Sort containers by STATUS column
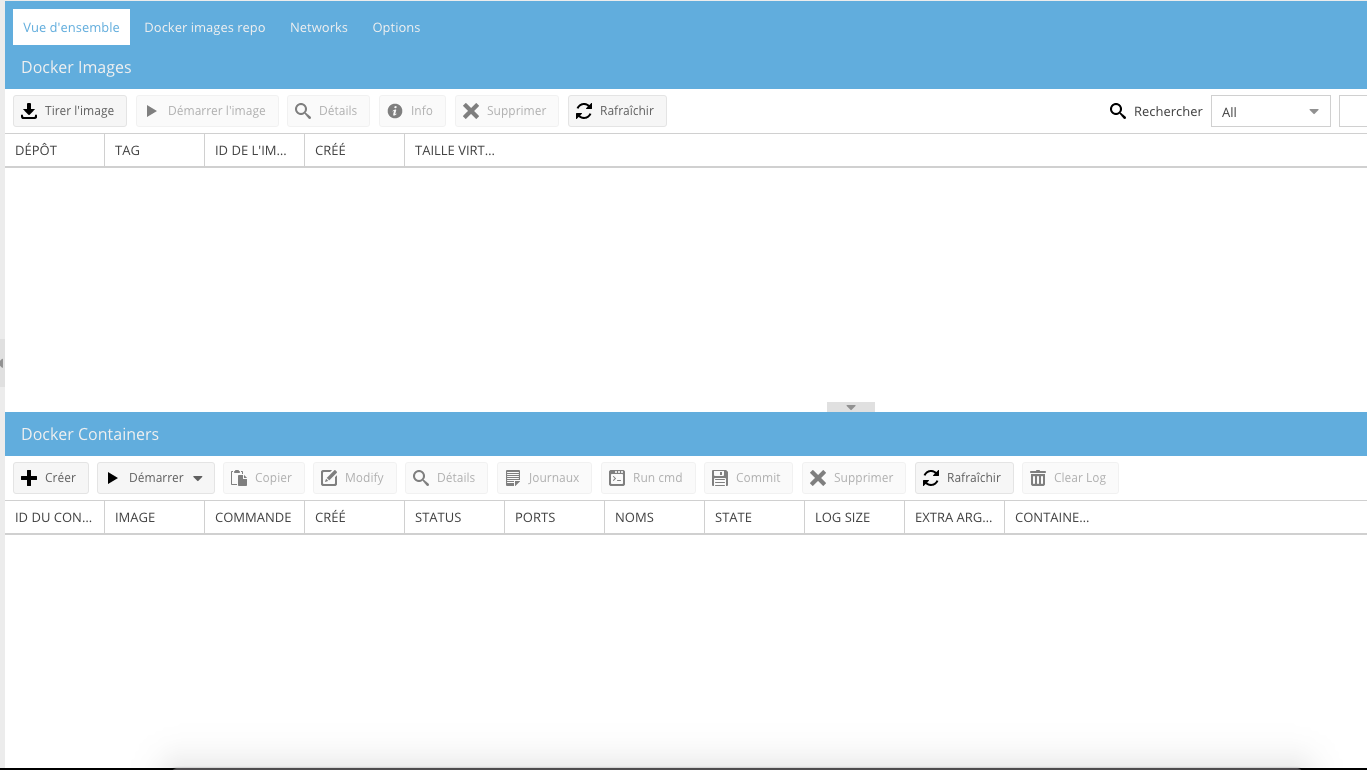Screen dimensions: 1367x770 (455, 517)
